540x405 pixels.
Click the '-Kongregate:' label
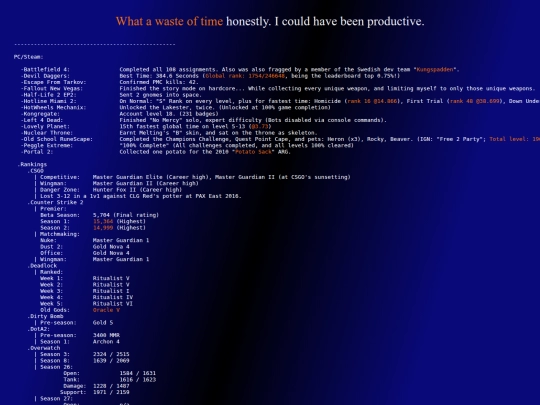pyautogui.click(x=40, y=114)
